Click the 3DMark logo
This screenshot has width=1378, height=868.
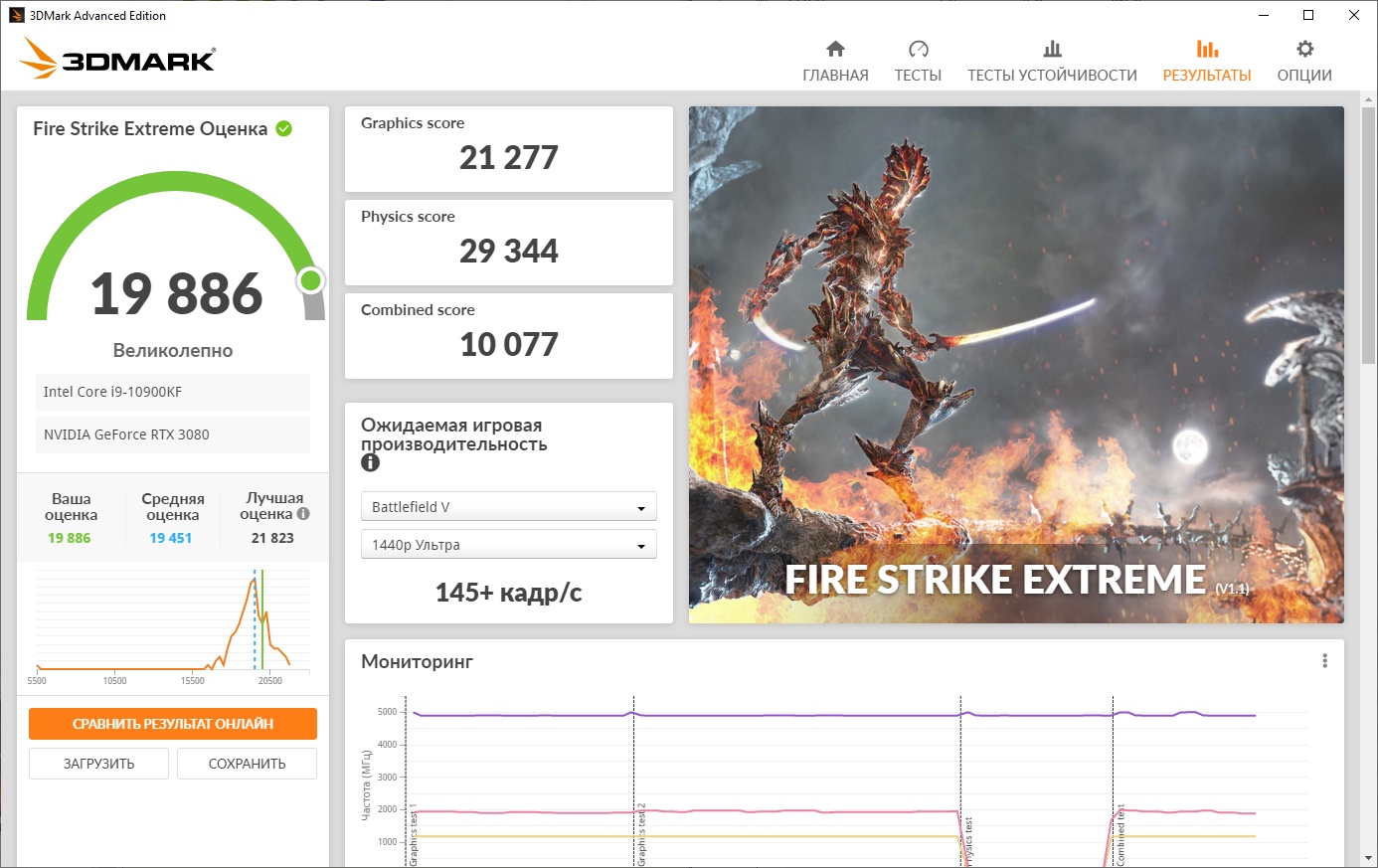tap(117, 58)
